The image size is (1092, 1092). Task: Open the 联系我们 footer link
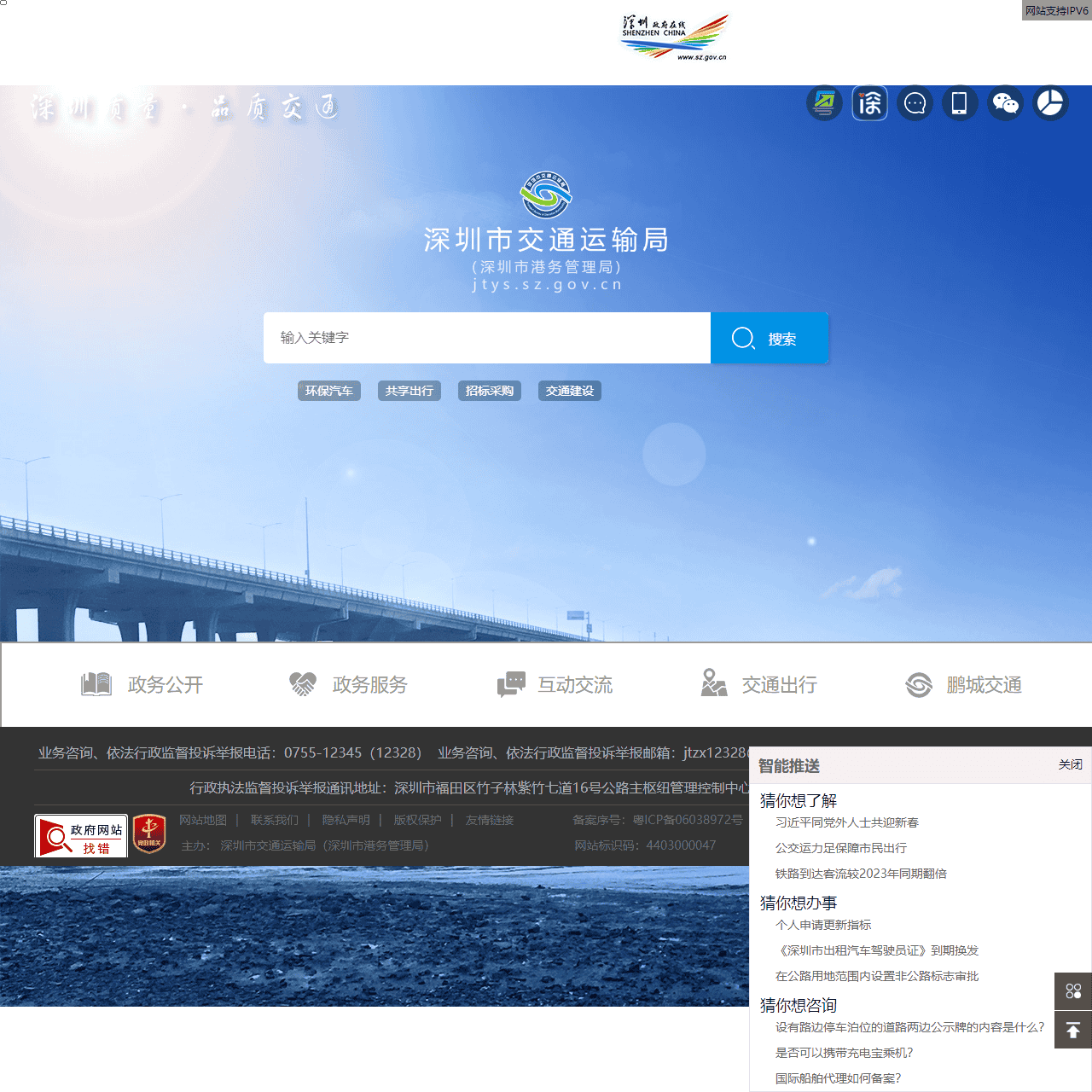[275, 820]
